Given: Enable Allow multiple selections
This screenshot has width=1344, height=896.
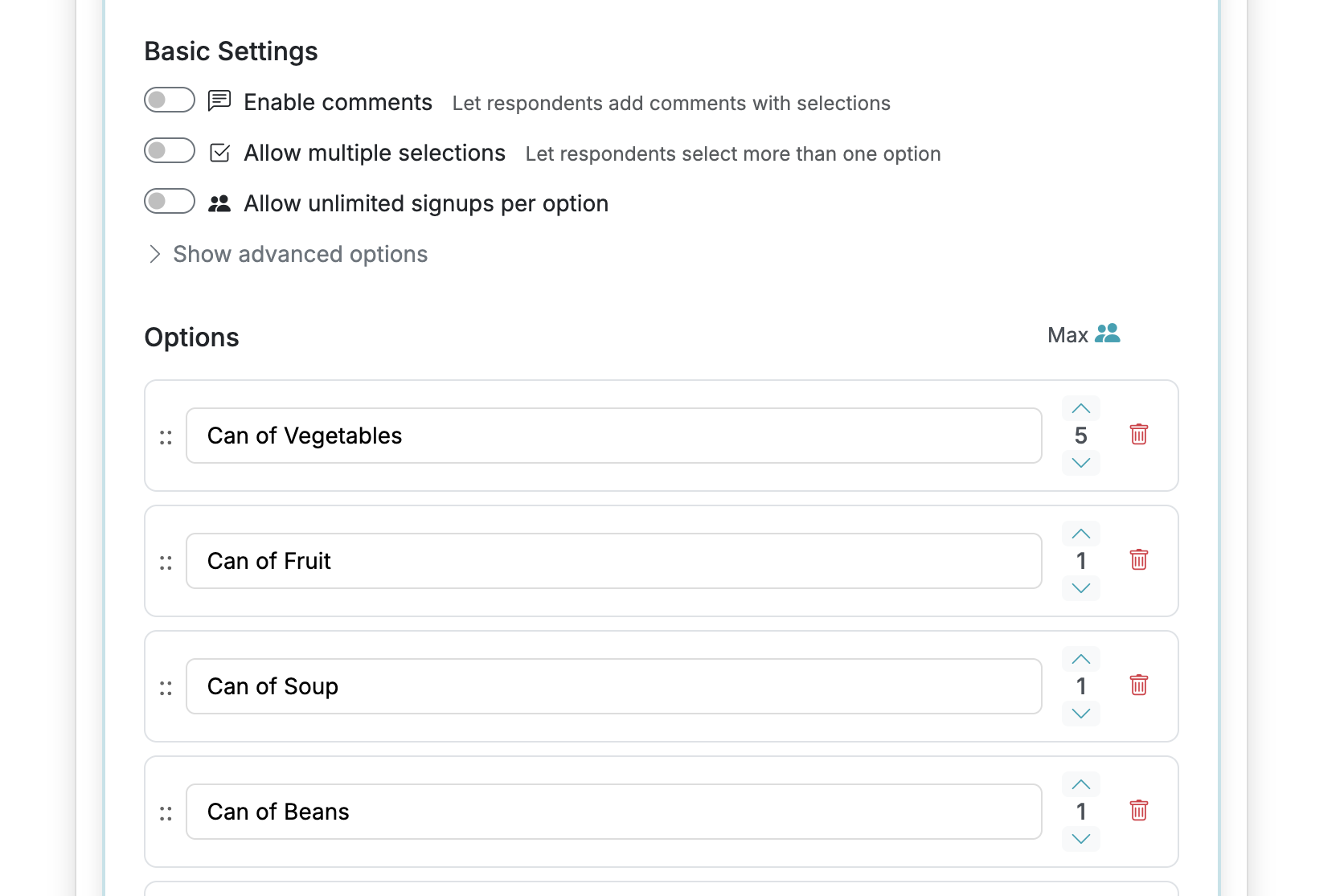Looking at the screenshot, I should pos(169,150).
